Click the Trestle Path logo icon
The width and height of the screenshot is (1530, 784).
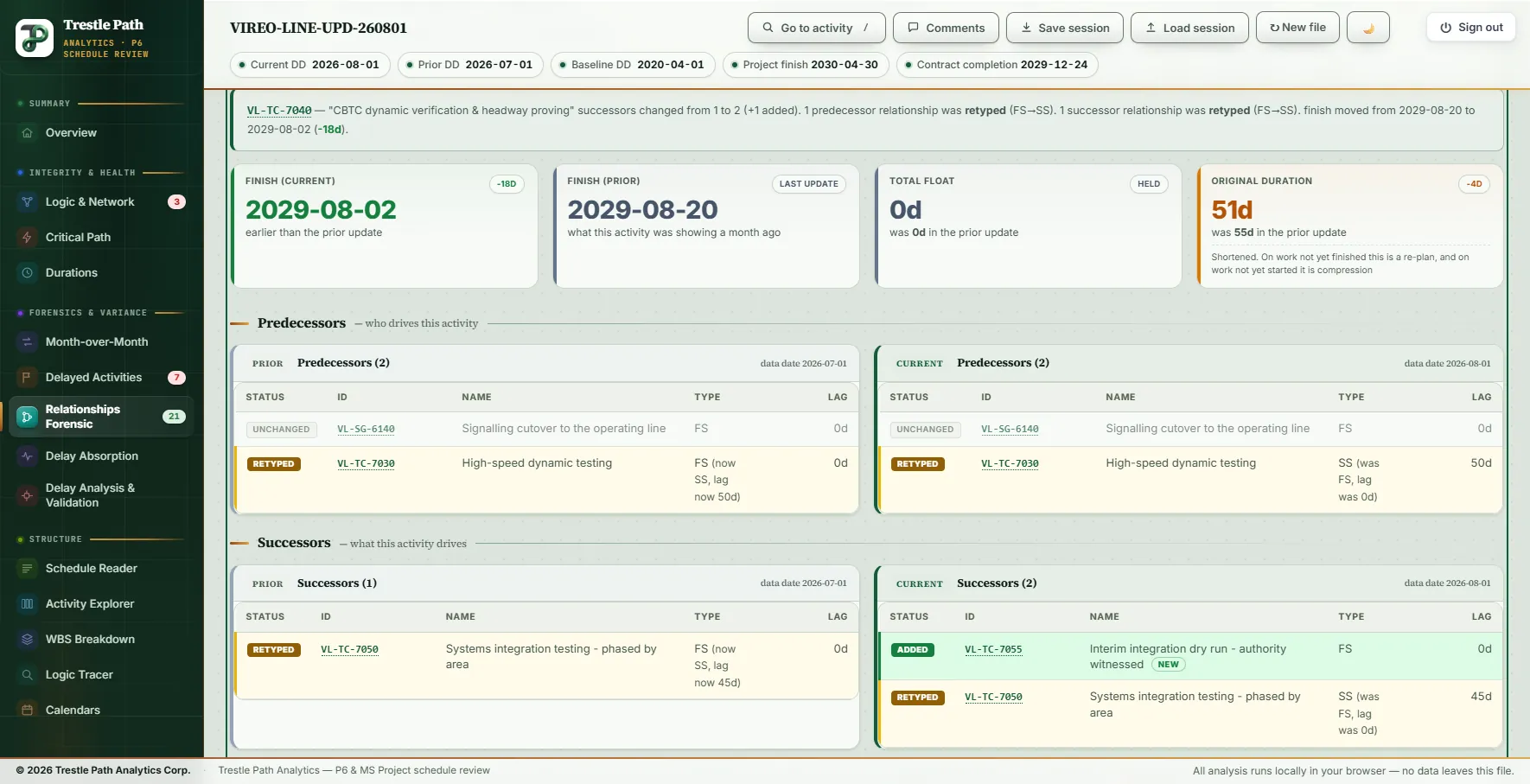(x=35, y=38)
